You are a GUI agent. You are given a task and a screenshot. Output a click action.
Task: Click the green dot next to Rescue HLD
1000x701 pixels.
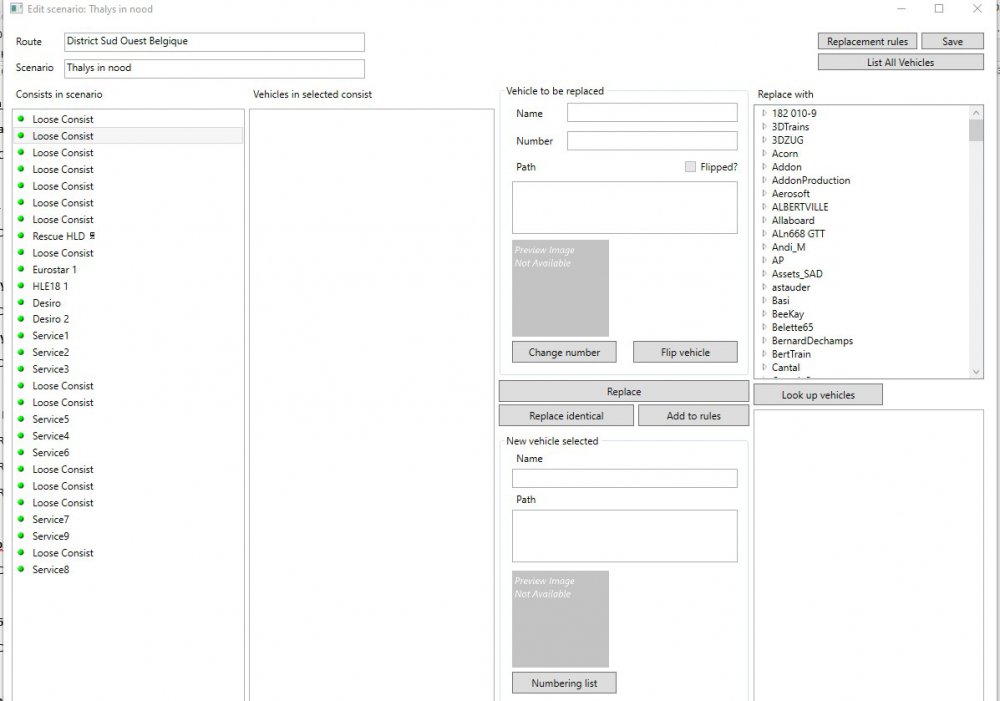(x=22, y=236)
